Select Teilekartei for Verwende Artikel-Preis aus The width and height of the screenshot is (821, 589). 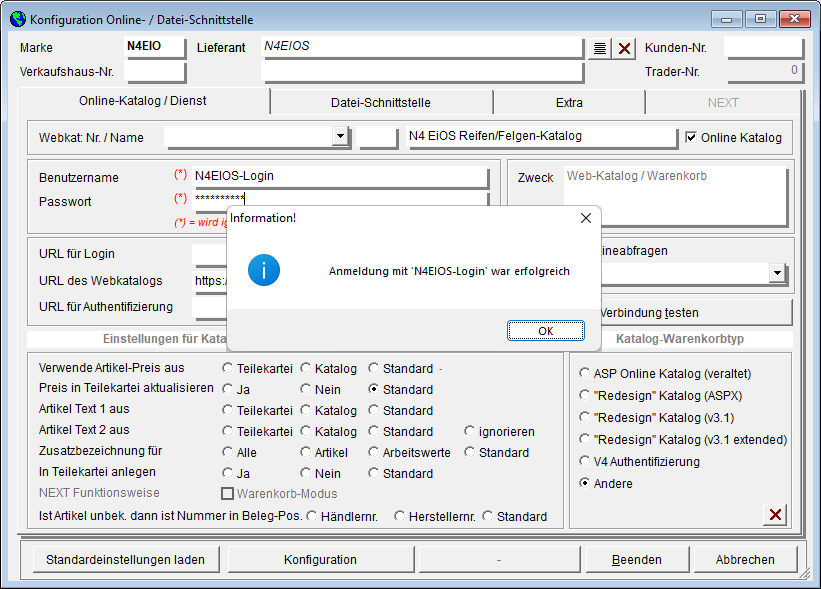[227, 368]
